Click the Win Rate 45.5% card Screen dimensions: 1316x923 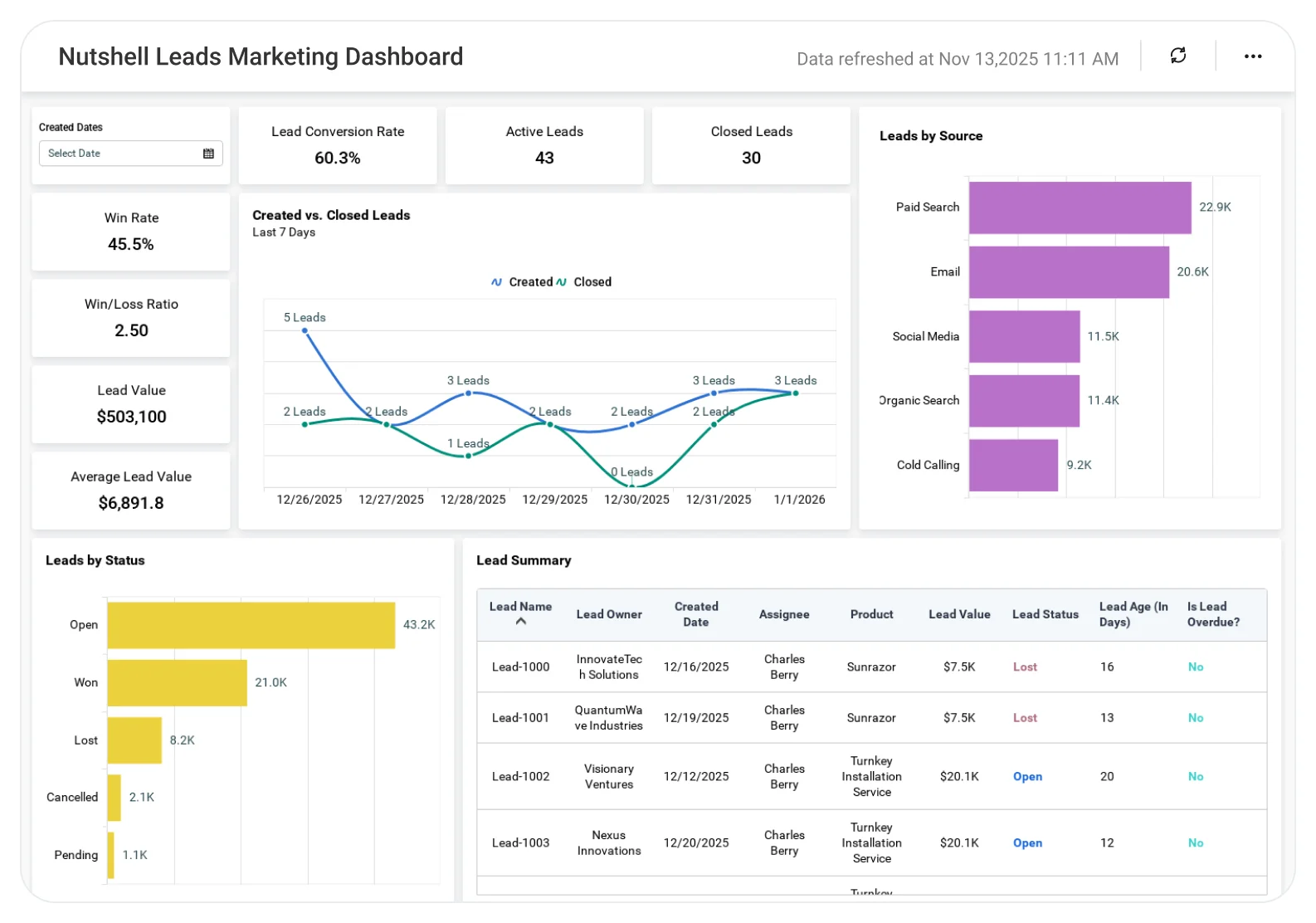click(x=131, y=232)
